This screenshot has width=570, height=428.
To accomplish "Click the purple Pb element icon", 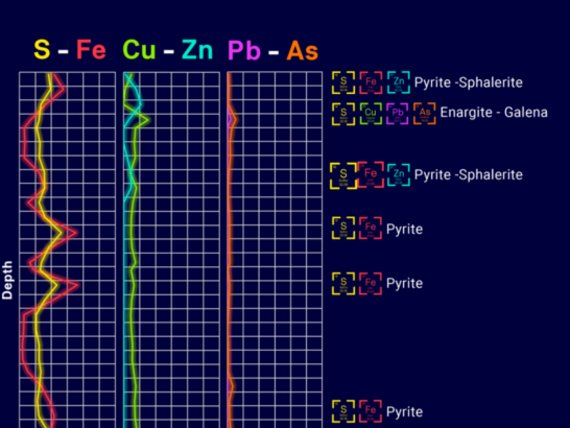I will 397,113.
